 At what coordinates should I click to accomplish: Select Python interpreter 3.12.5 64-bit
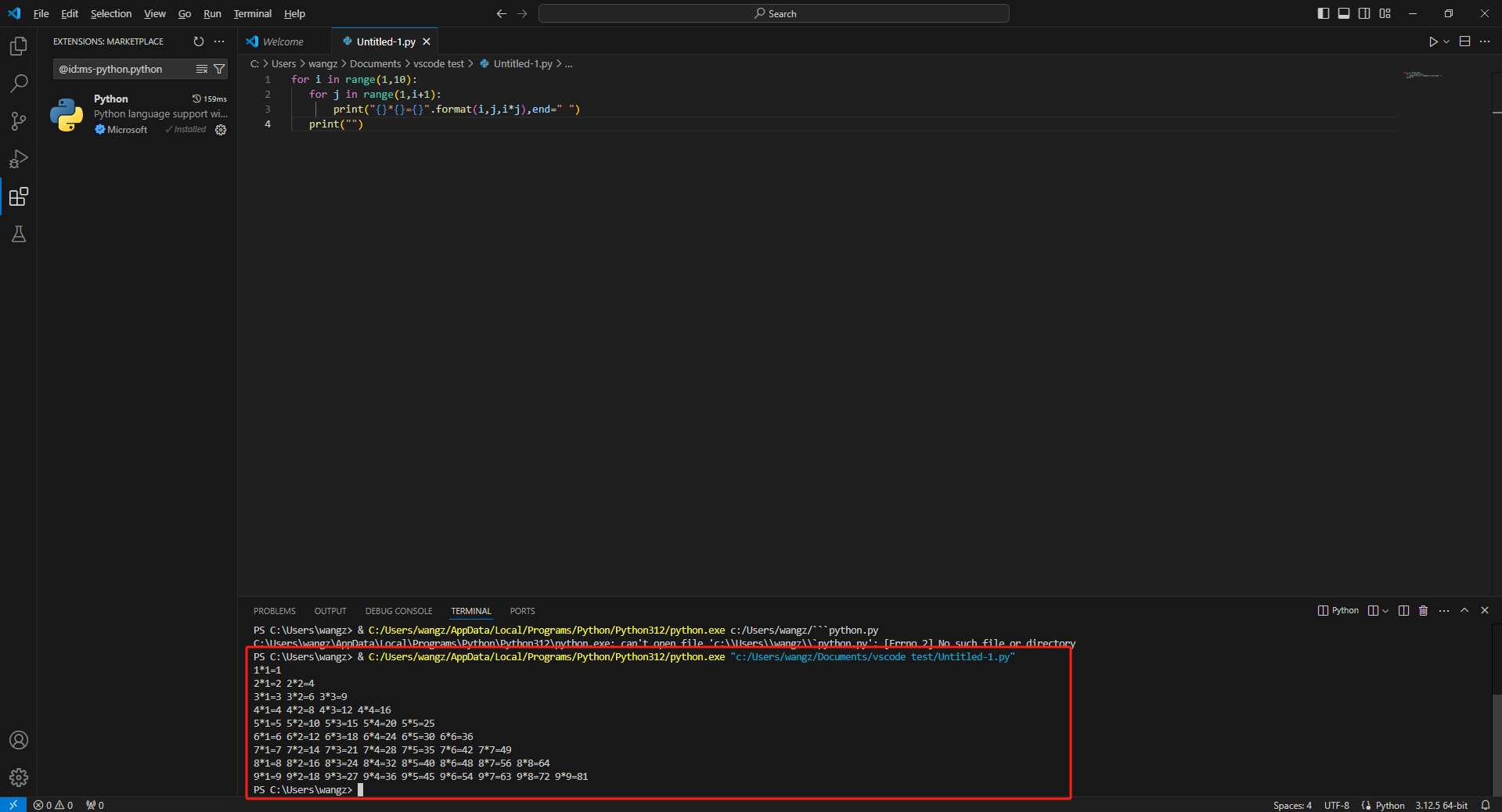pyautogui.click(x=1441, y=805)
